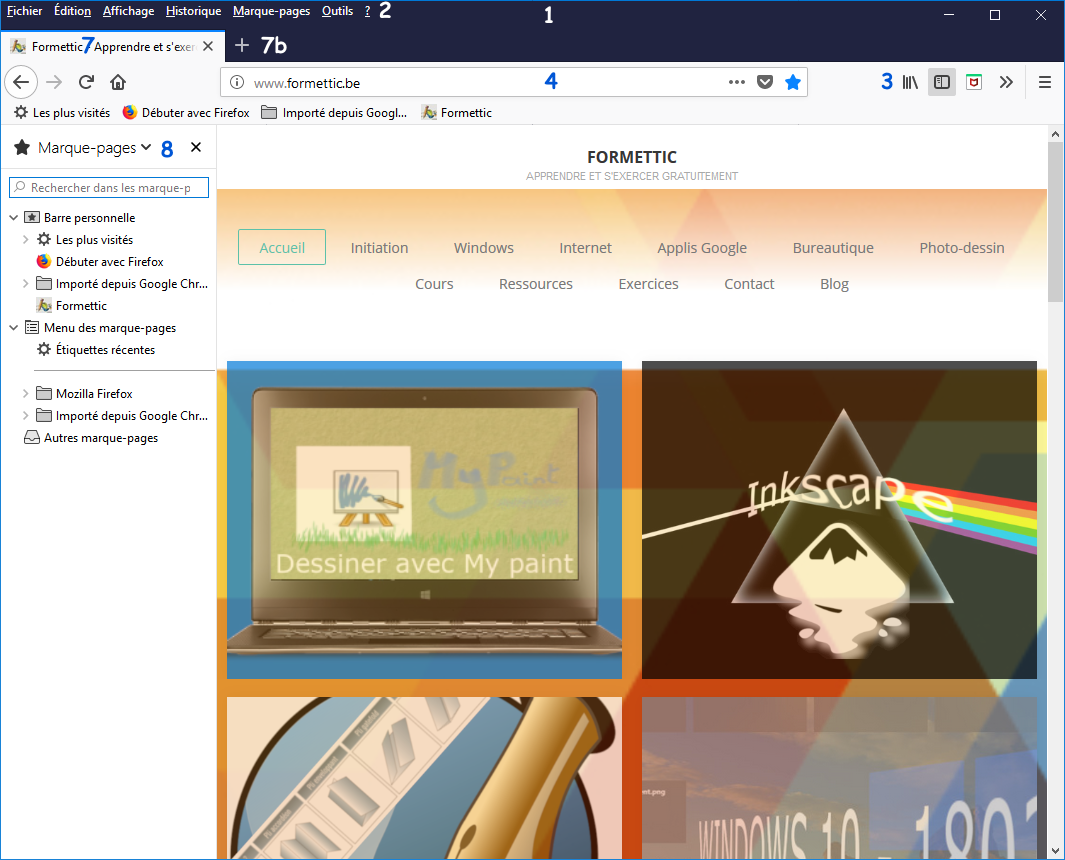The height and width of the screenshot is (860, 1065).
Task: Open Marque-pages menu in menu bar
Action: pyautogui.click(x=272, y=11)
